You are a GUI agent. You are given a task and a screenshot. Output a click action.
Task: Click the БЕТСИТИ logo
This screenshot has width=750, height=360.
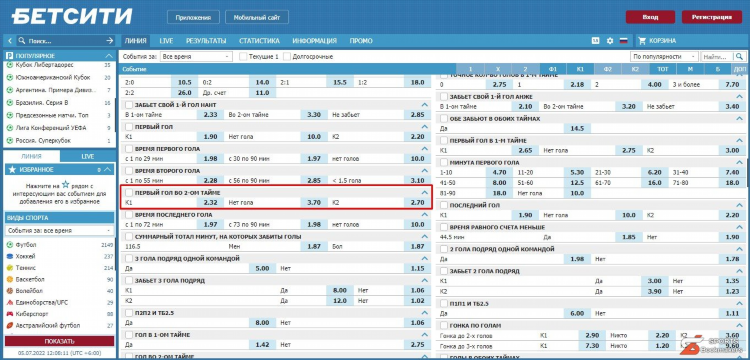click(72, 17)
